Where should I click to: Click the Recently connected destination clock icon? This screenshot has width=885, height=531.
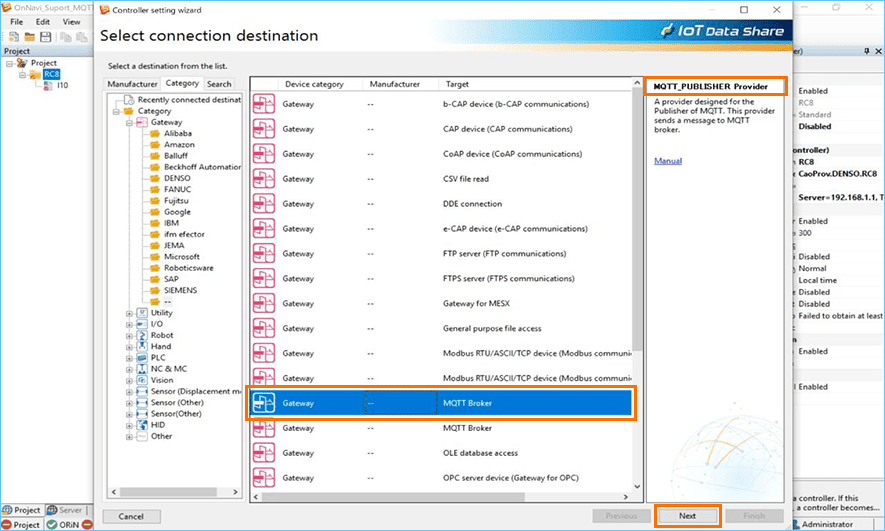(x=129, y=100)
